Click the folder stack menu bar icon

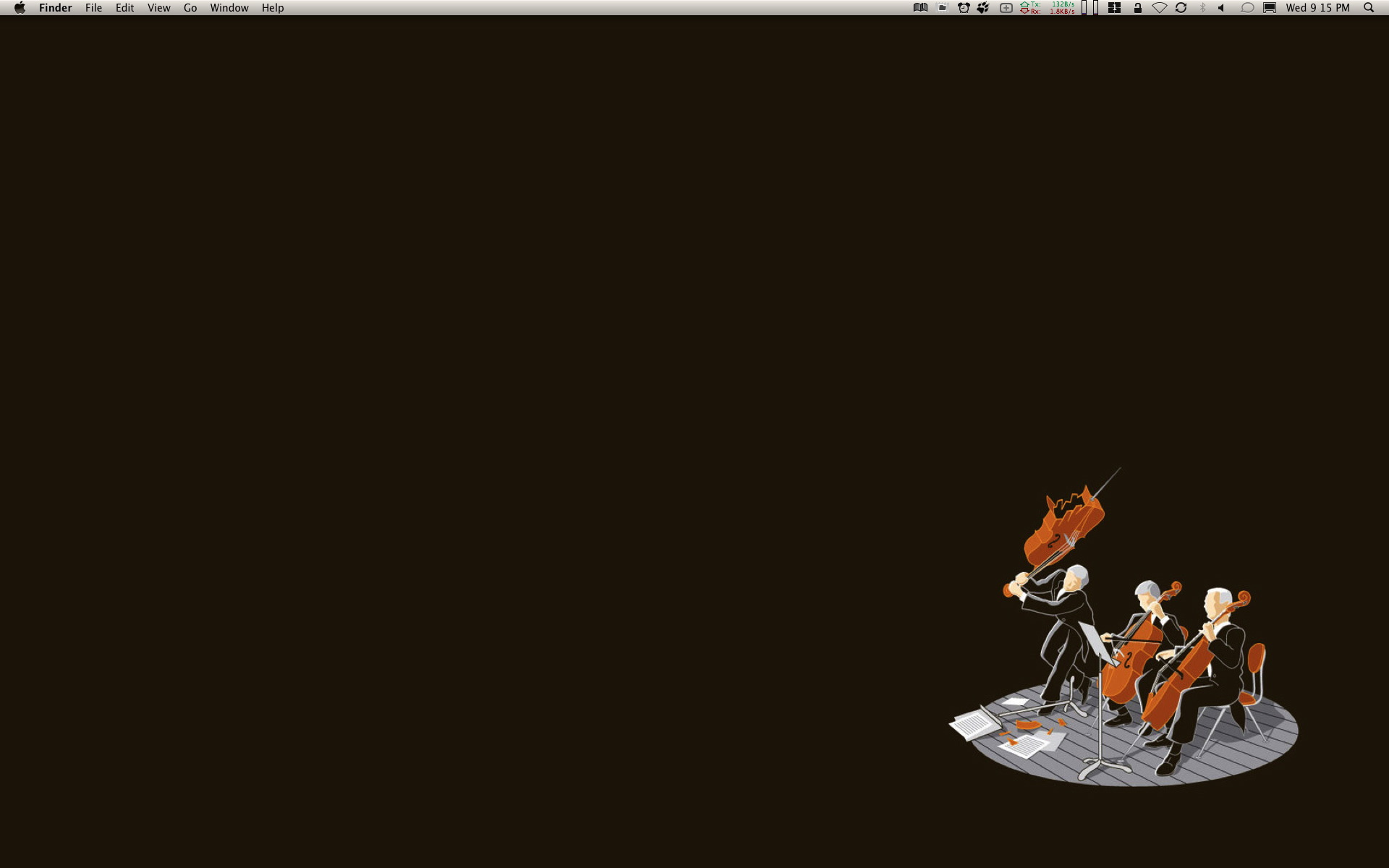click(x=943, y=8)
